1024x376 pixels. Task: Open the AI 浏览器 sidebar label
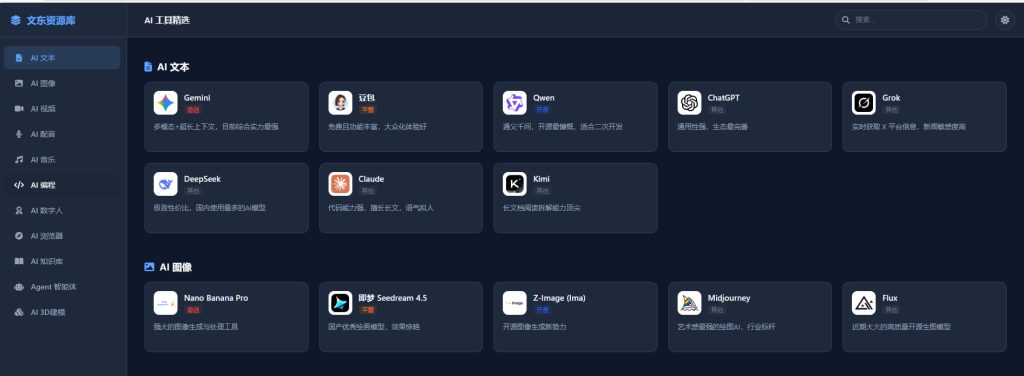pyautogui.click(x=47, y=236)
